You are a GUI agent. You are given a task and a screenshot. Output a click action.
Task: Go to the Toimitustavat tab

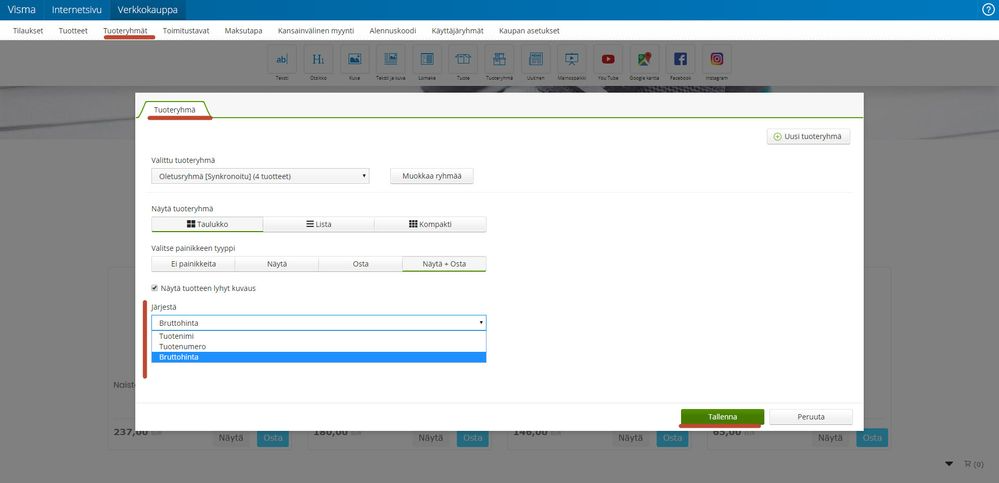(x=186, y=31)
